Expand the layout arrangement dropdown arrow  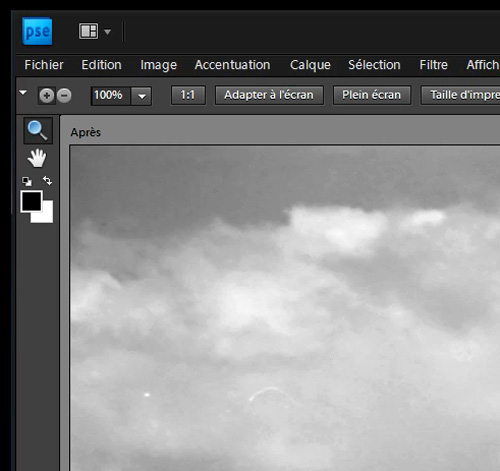tap(107, 32)
